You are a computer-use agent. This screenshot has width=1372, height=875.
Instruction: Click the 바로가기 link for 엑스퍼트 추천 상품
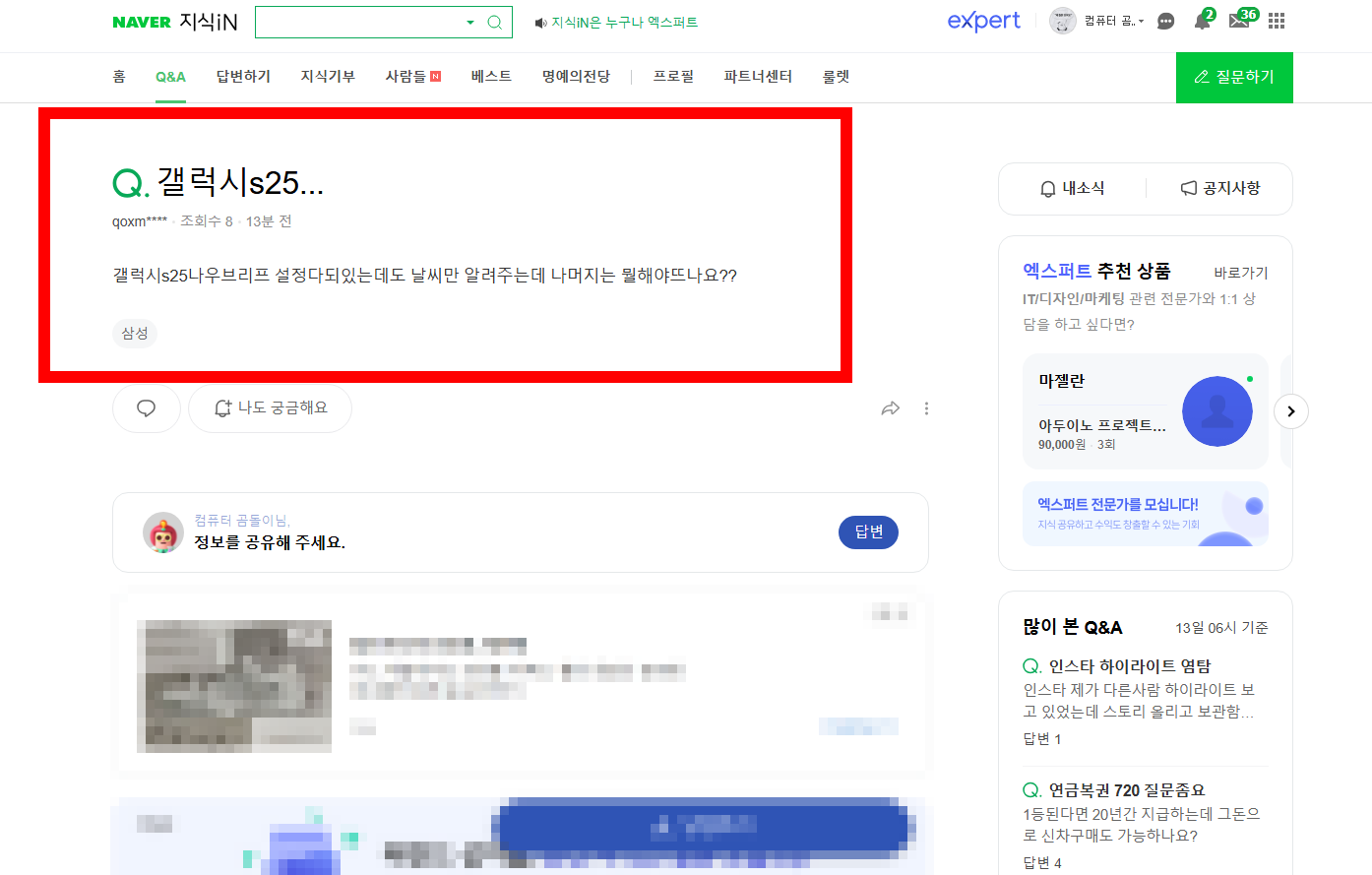[x=1241, y=273]
